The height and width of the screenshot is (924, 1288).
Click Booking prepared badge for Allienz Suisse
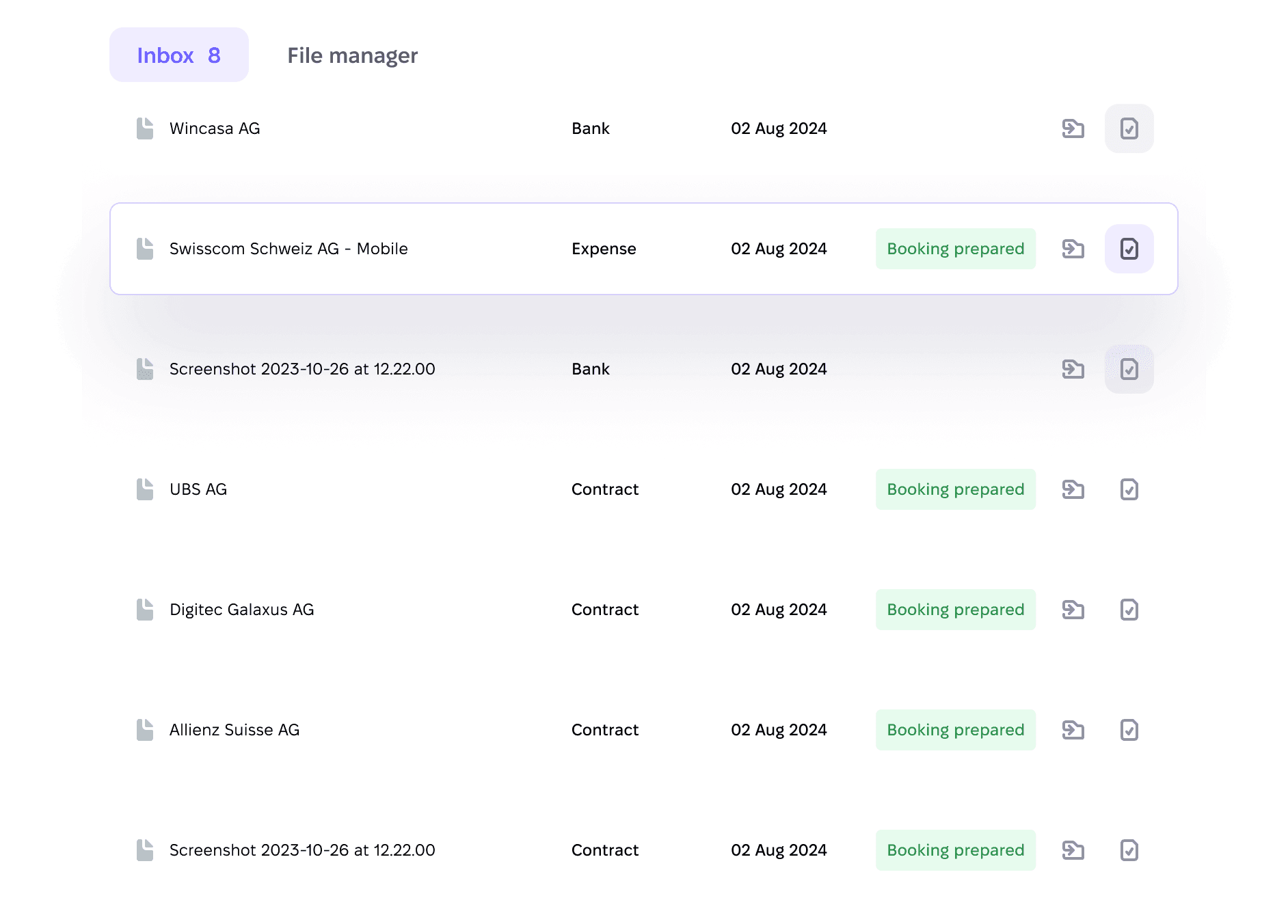pos(955,730)
